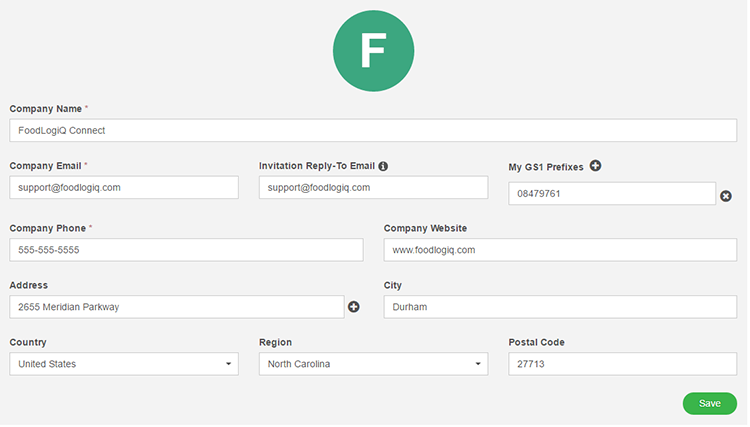Click the City field containing Durham

point(562,307)
